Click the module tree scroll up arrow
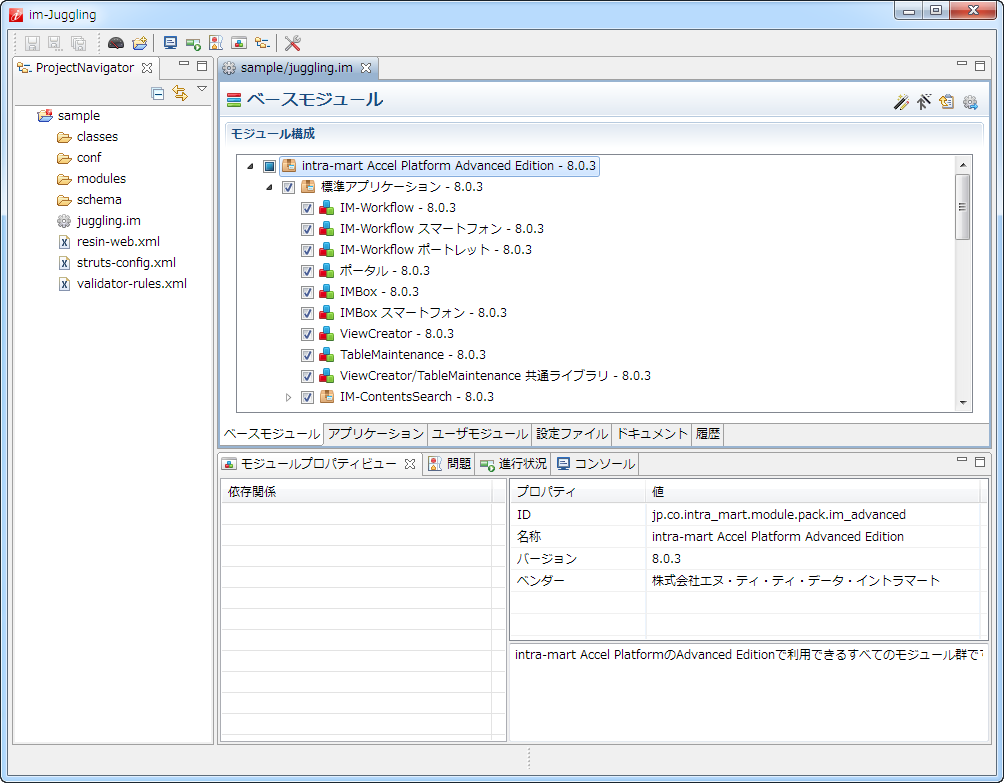 (x=963, y=165)
